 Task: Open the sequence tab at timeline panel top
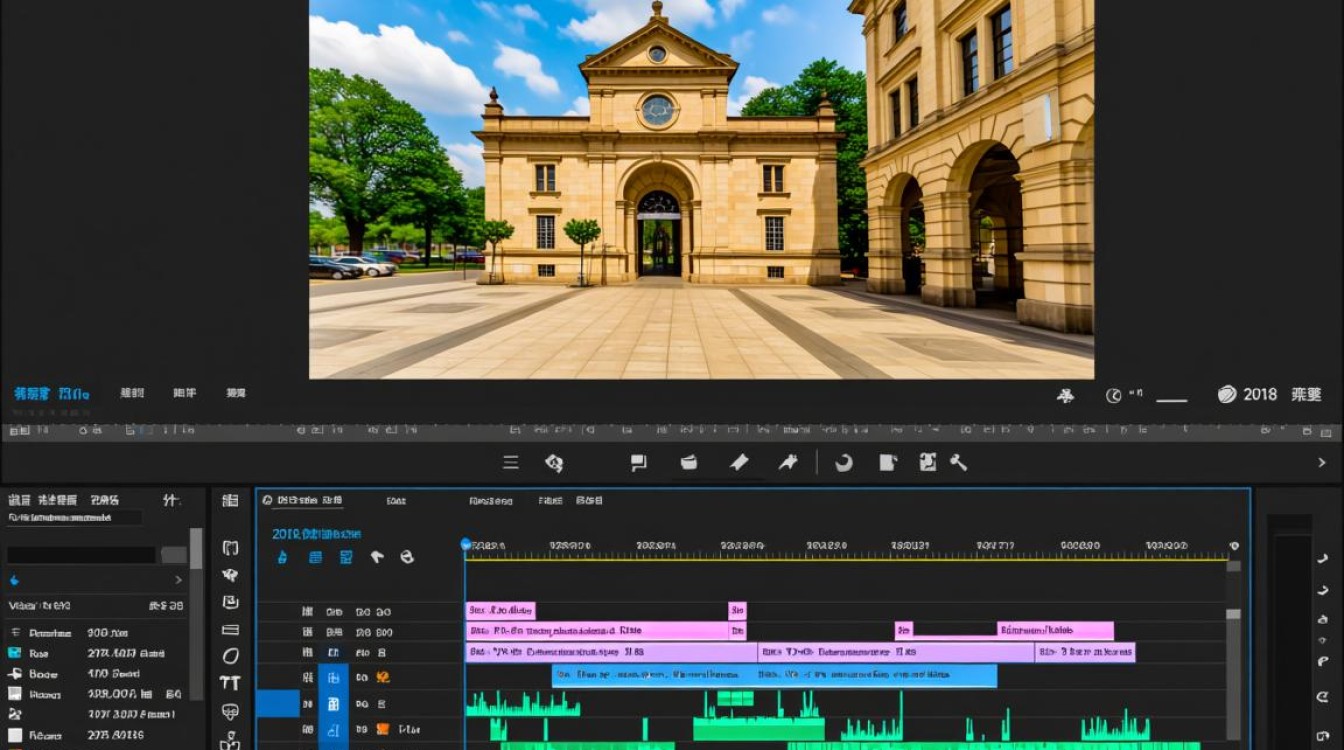(x=310, y=500)
